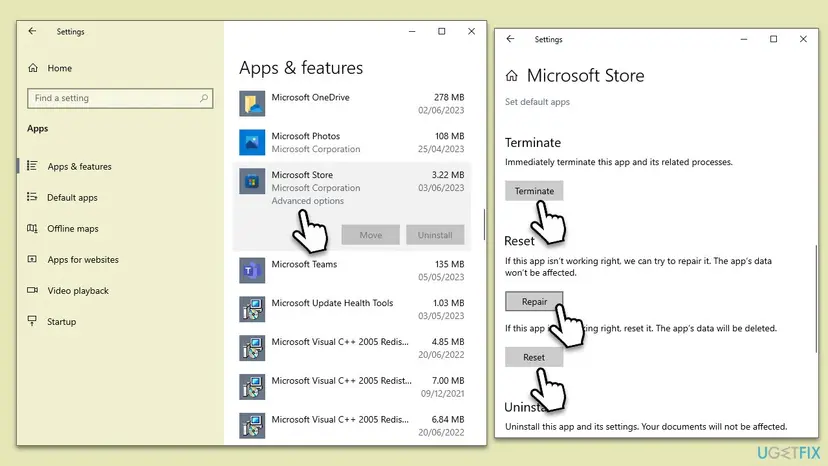
Task: Click the Home house icon in sidebar
Action: point(33,68)
